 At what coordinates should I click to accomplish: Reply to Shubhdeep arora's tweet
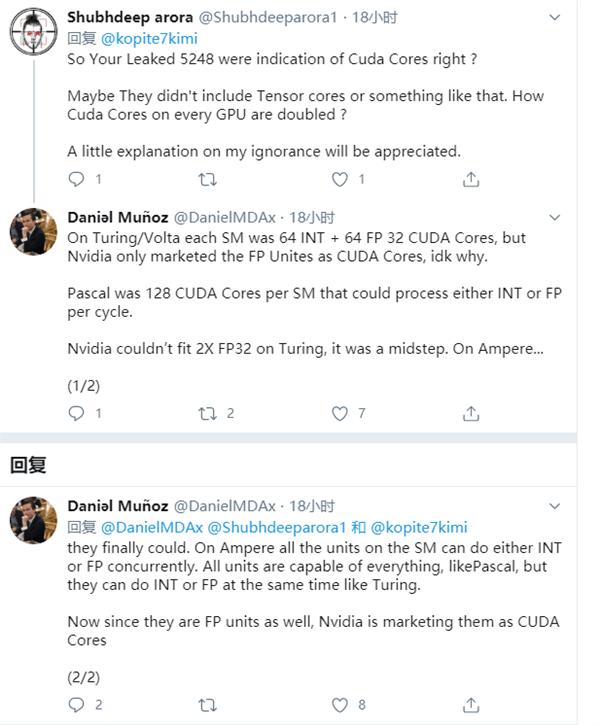coord(76,179)
